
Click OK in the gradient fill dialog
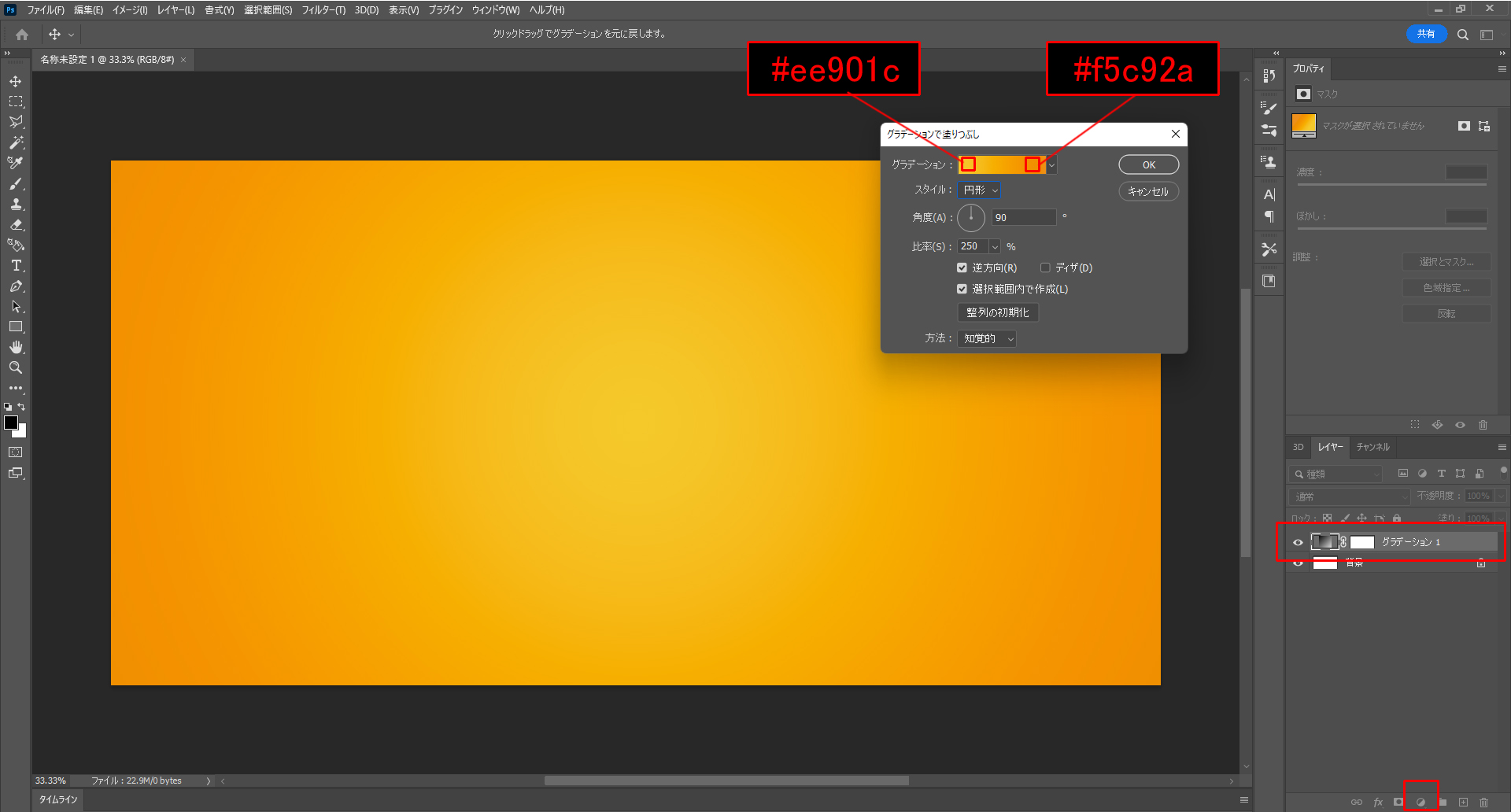pyautogui.click(x=1148, y=165)
